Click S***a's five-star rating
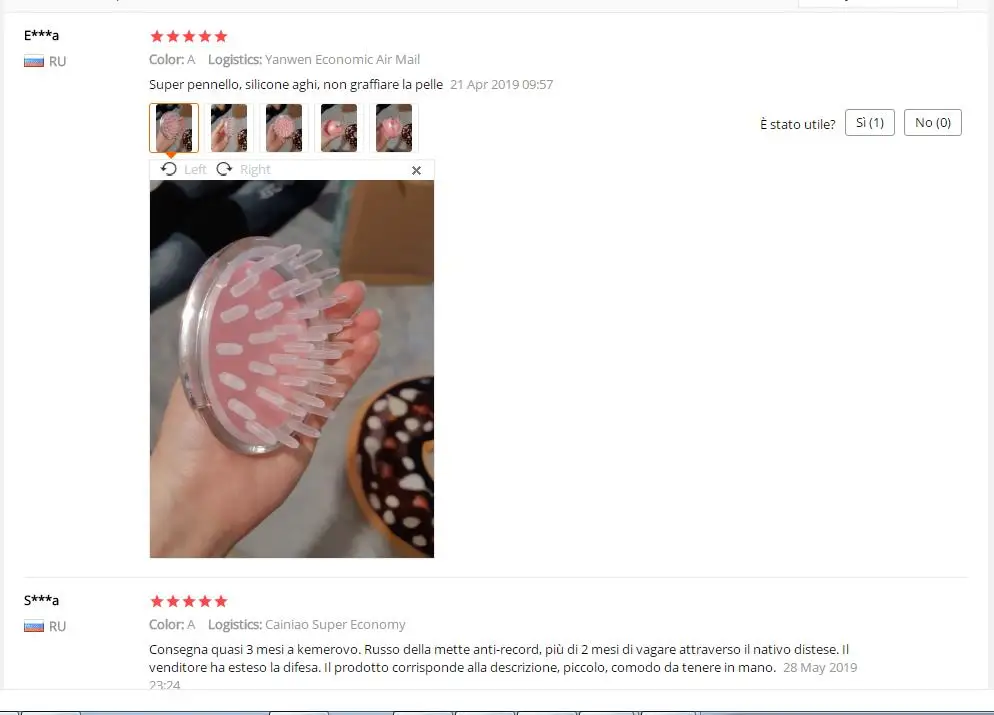 [188, 601]
